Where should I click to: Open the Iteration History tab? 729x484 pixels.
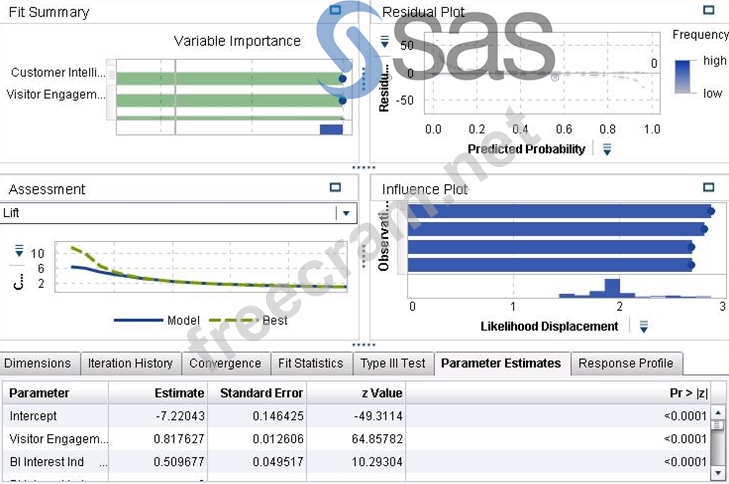click(x=130, y=364)
